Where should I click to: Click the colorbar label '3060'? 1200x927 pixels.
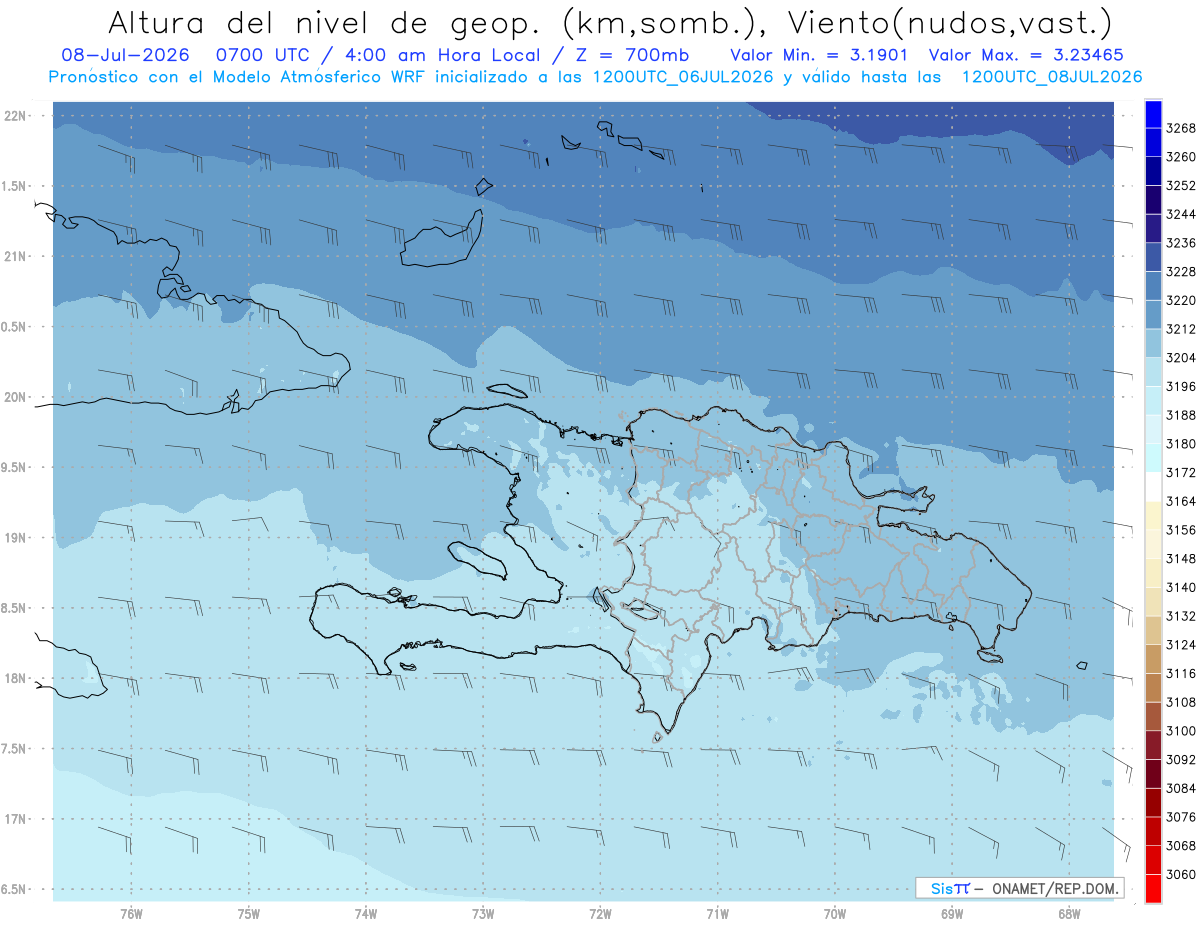click(1181, 874)
